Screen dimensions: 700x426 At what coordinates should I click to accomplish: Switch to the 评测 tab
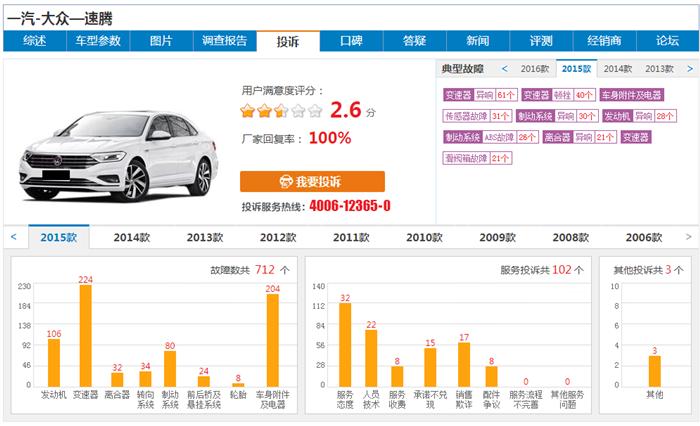coord(541,41)
